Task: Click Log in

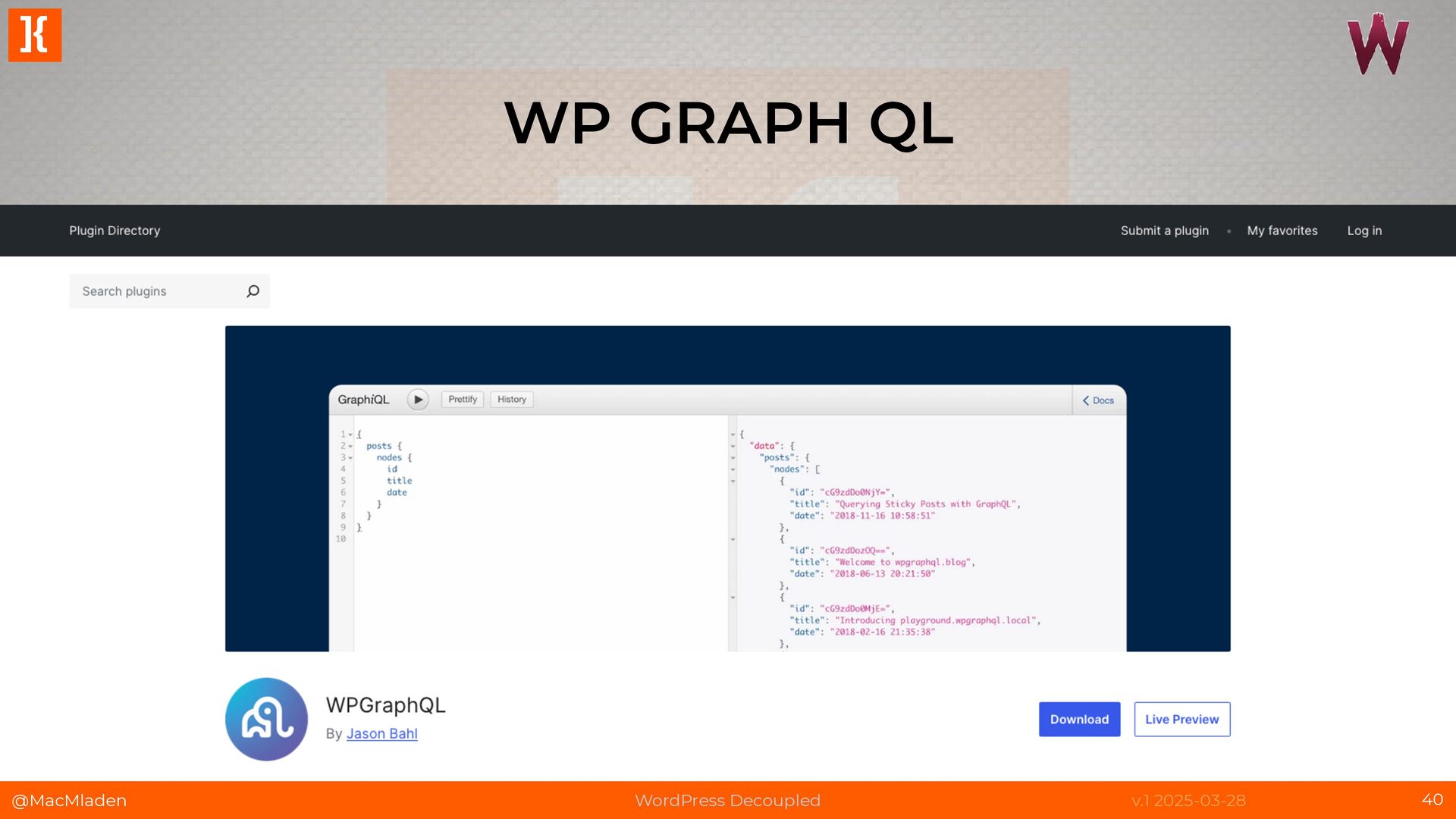Action: (x=1364, y=231)
